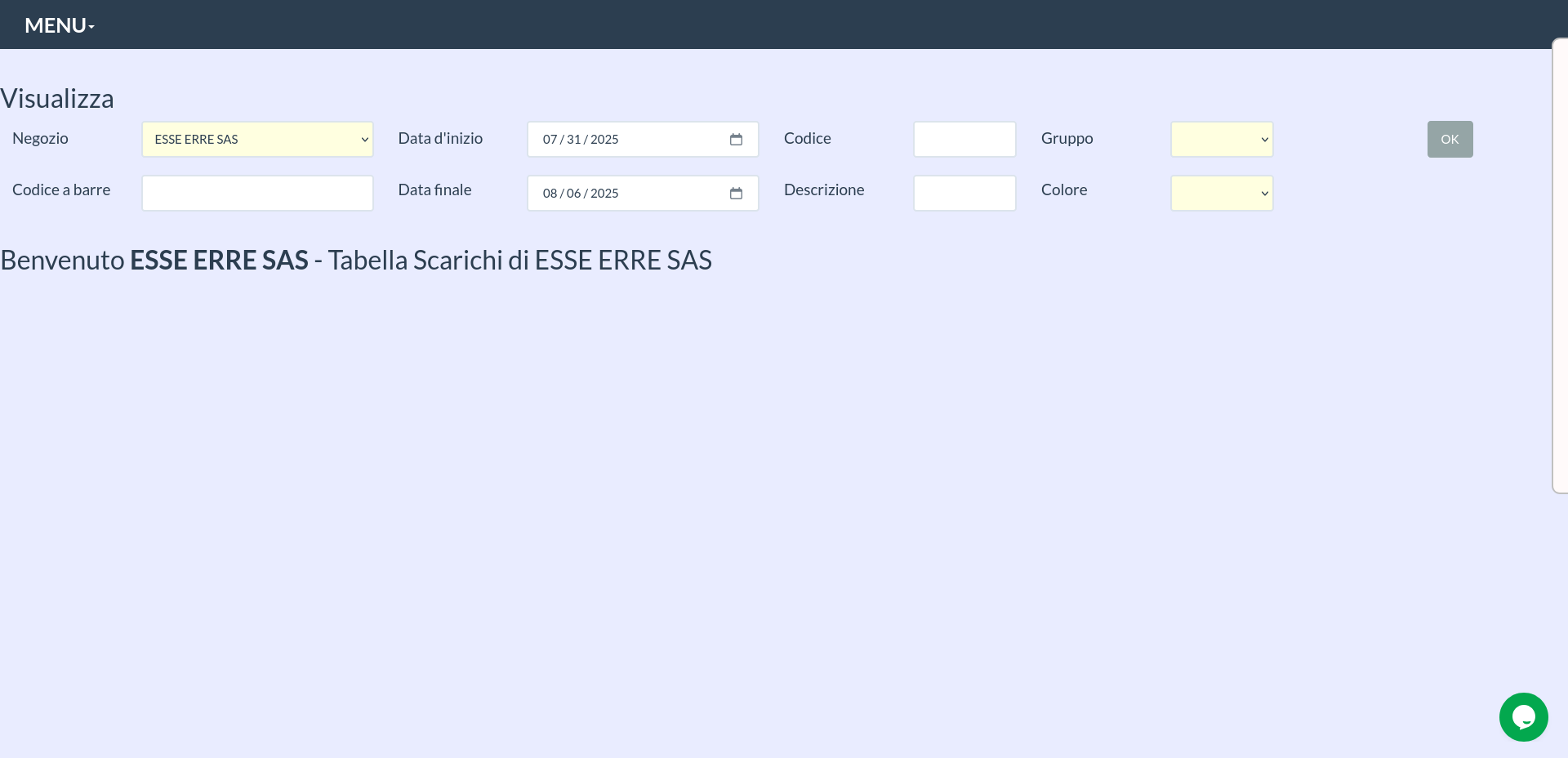Expand the Gruppo dropdown
Screen dimensions: 1568x758
[x=1221, y=140]
